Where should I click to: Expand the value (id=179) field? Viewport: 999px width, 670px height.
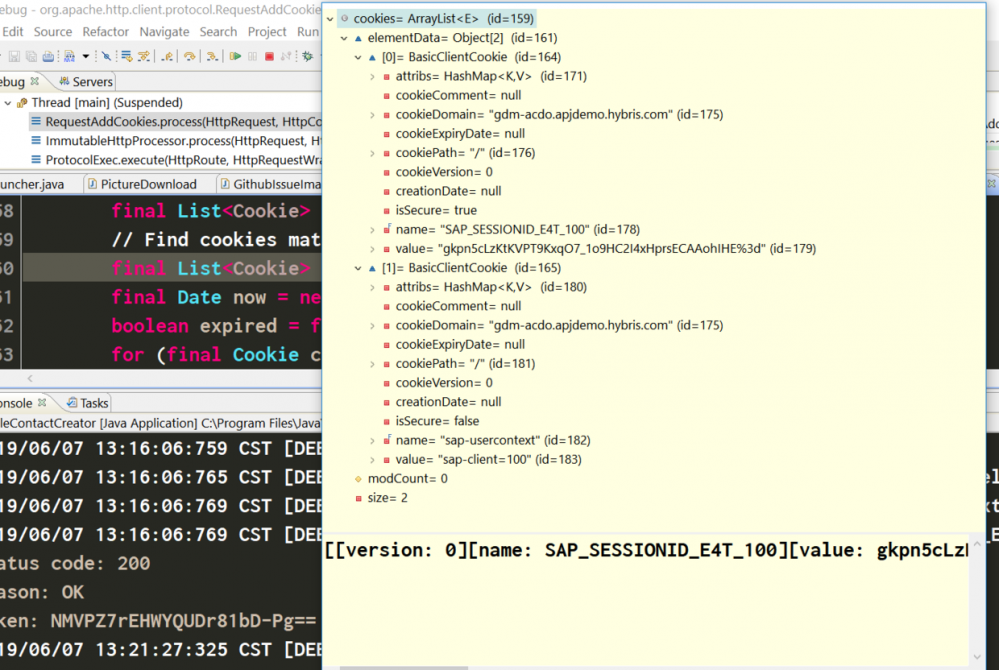coord(372,248)
